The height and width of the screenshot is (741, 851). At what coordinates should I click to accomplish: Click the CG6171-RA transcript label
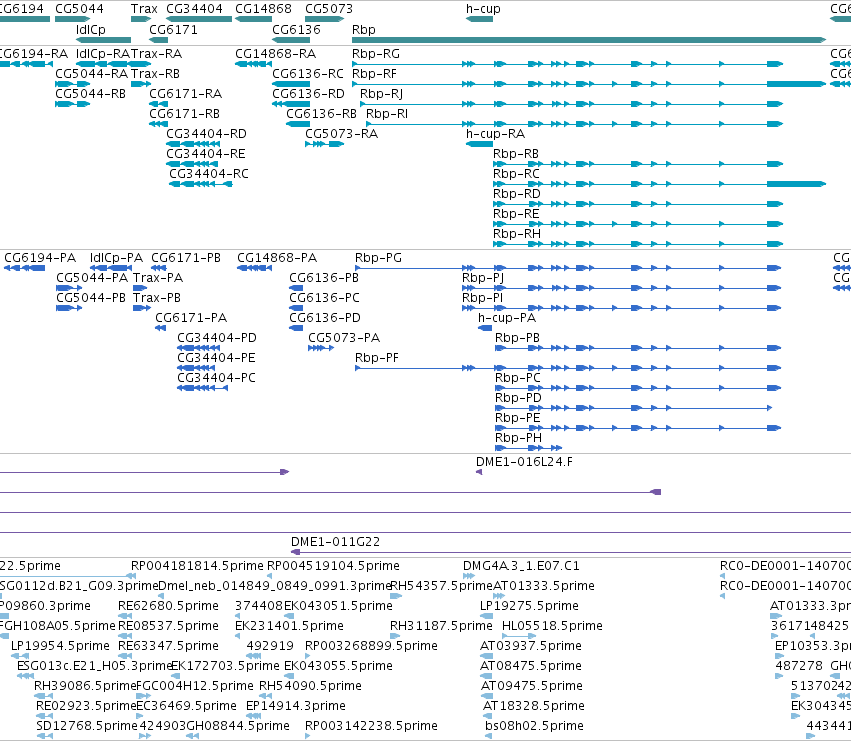click(x=186, y=94)
